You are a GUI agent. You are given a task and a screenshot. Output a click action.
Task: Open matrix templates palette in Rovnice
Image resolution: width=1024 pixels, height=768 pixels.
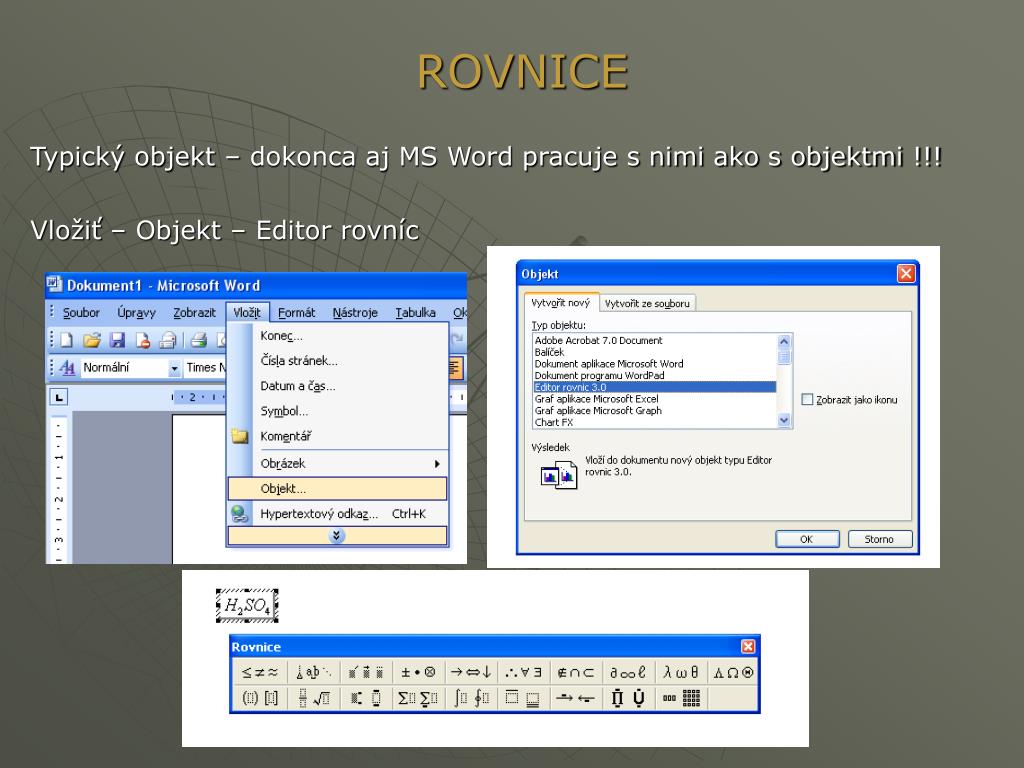680,698
